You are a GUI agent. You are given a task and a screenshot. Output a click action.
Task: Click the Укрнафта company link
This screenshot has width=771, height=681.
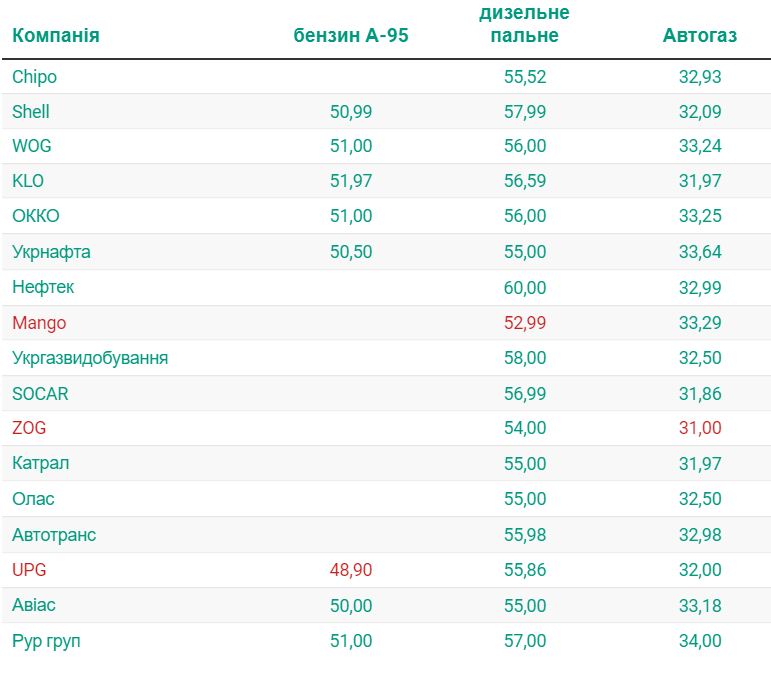coord(51,252)
